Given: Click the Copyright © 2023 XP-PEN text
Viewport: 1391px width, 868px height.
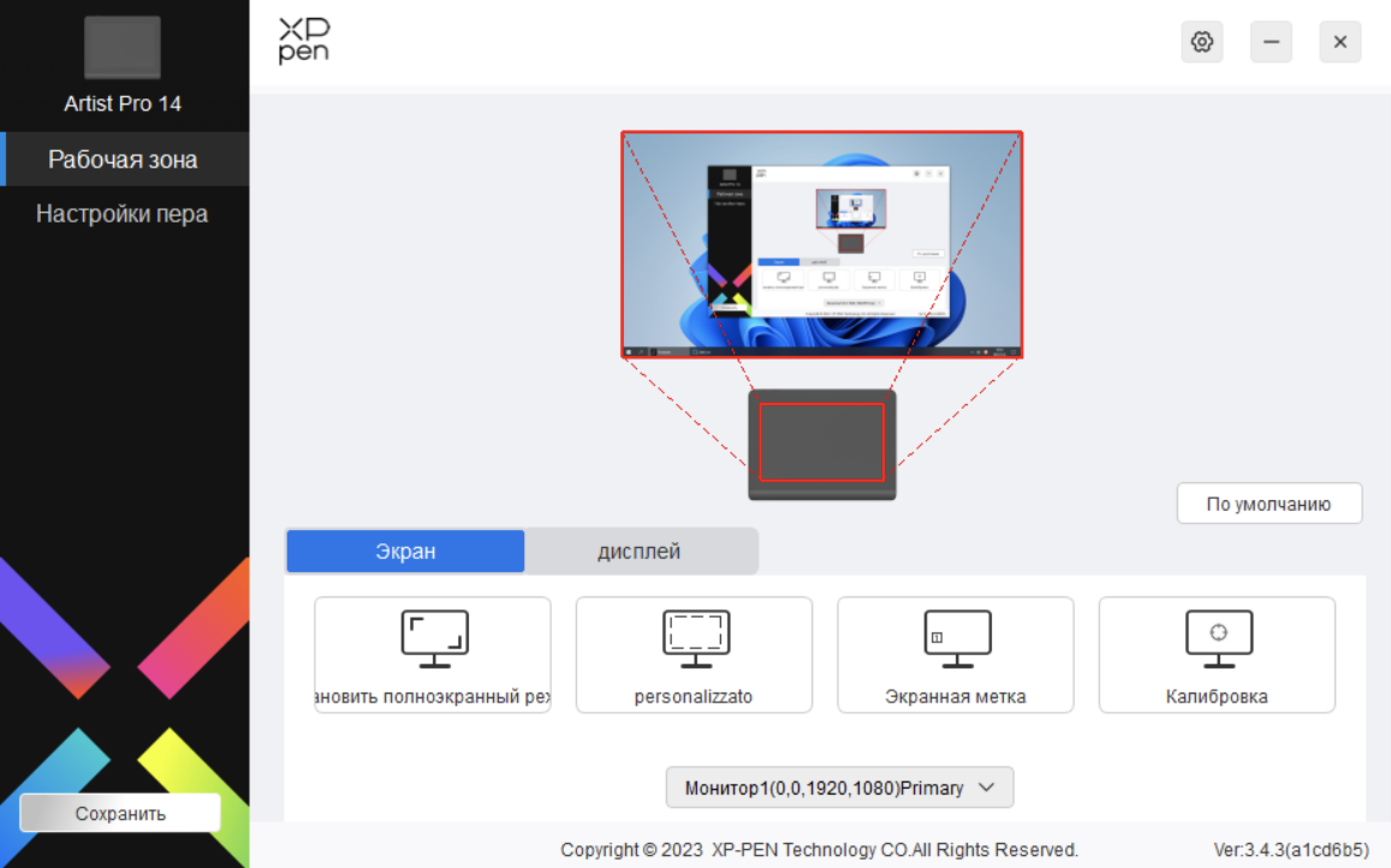Looking at the screenshot, I should click(819, 850).
